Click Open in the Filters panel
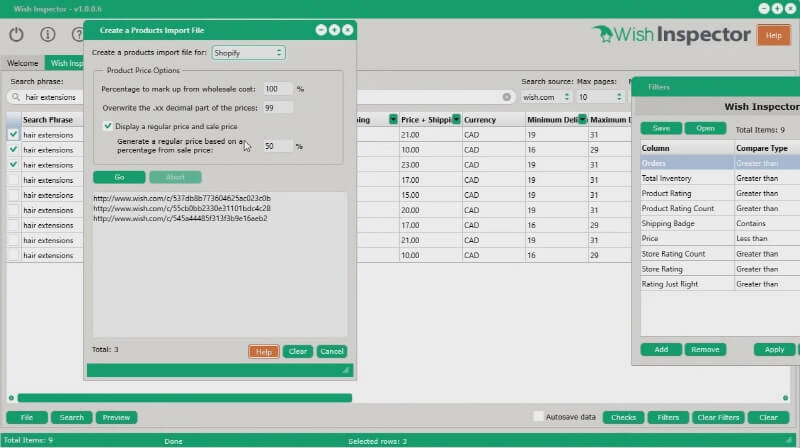This screenshot has height=448, width=800. (705, 128)
